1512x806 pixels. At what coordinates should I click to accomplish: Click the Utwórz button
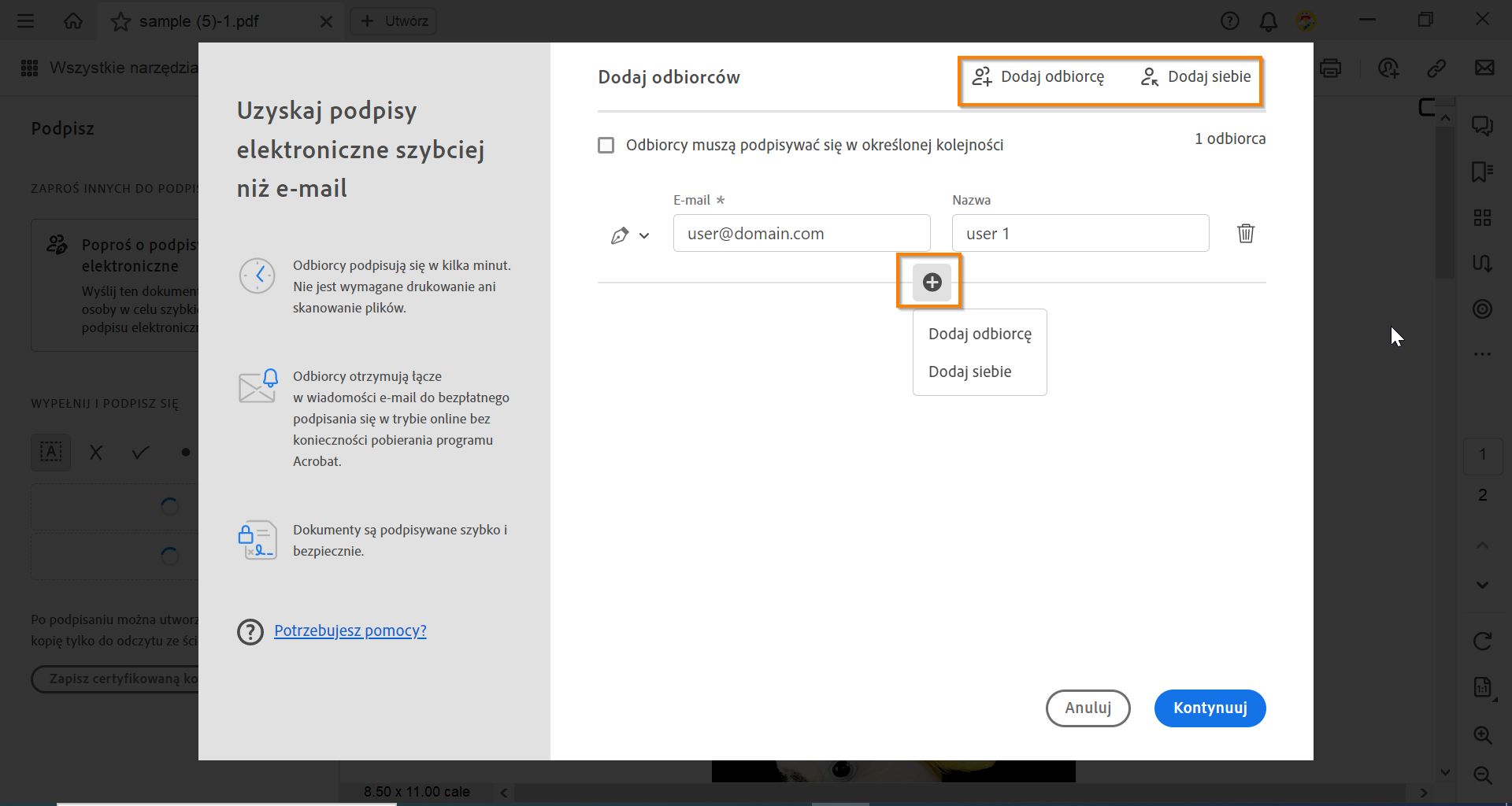394,21
